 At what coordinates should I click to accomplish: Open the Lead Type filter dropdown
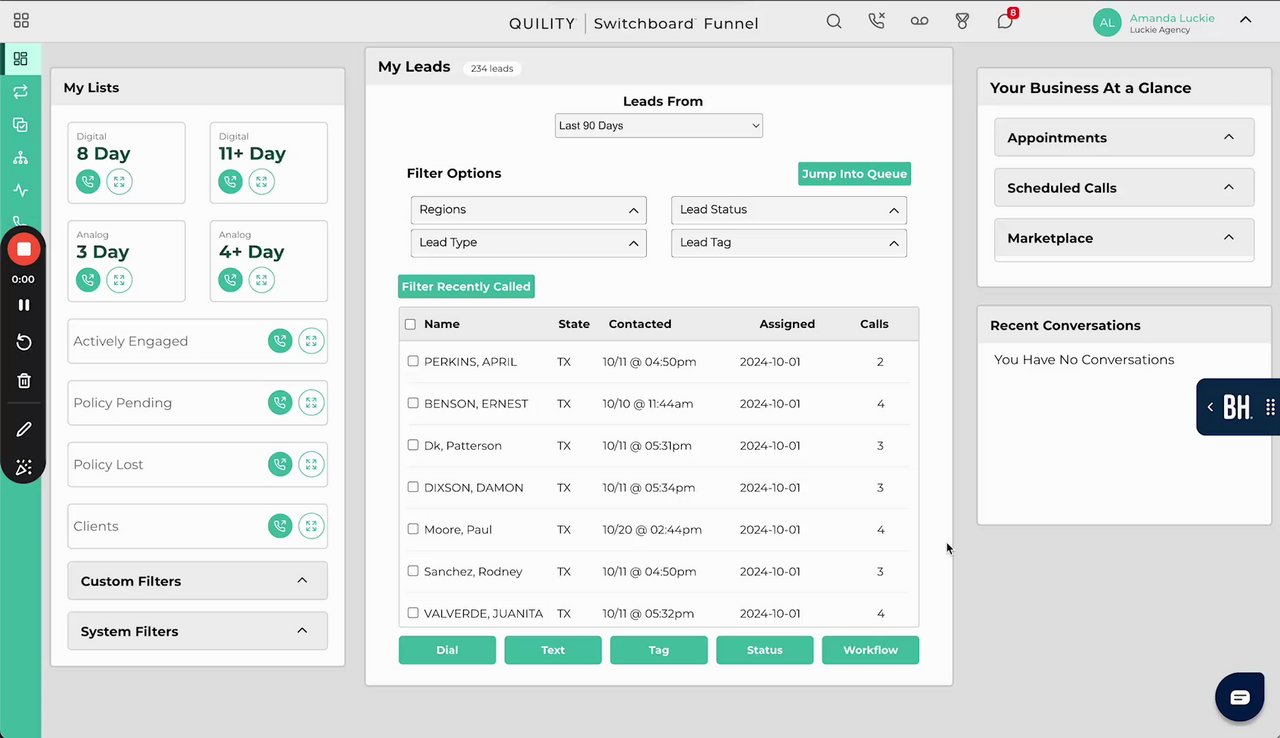pyautogui.click(x=529, y=243)
